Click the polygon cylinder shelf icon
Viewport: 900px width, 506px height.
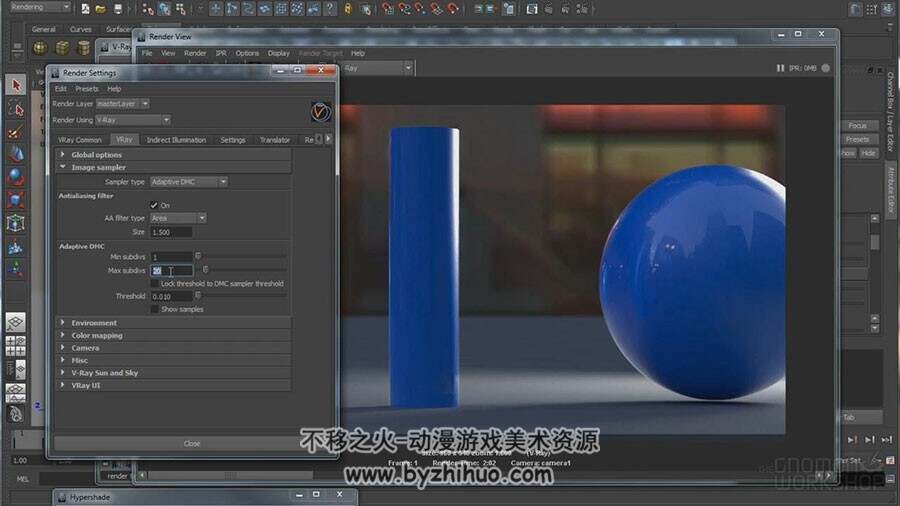84,48
